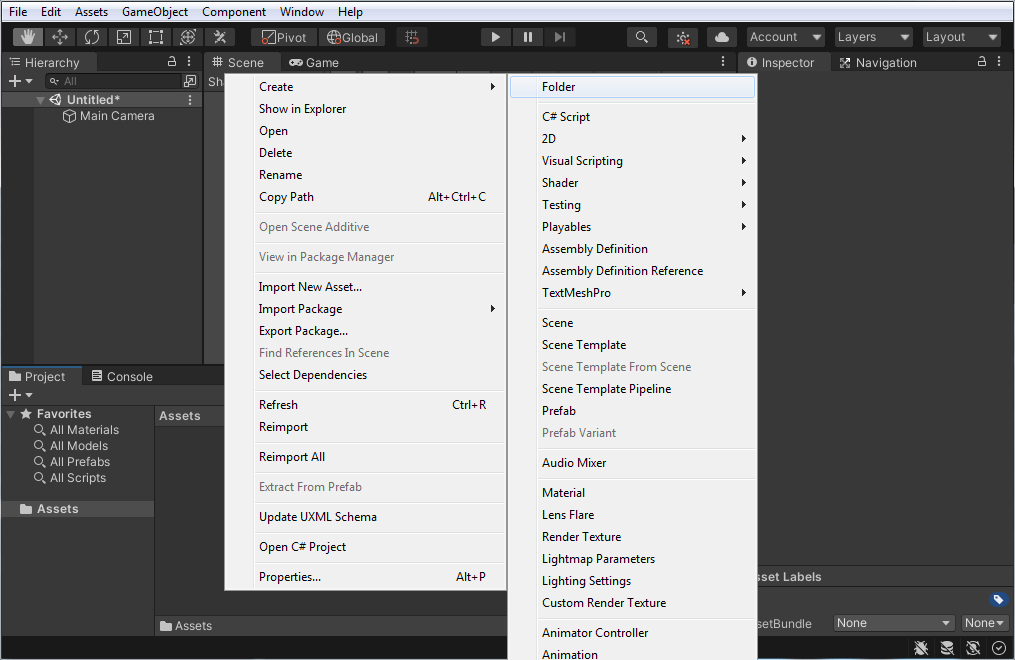
Task: Select the Rotate tool
Action: pyautogui.click(x=93, y=36)
